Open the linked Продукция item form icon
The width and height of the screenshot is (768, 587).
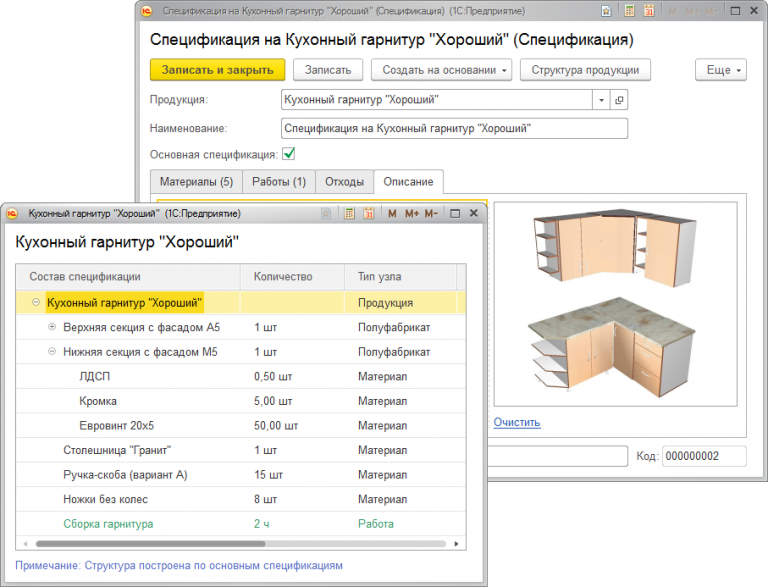619,100
